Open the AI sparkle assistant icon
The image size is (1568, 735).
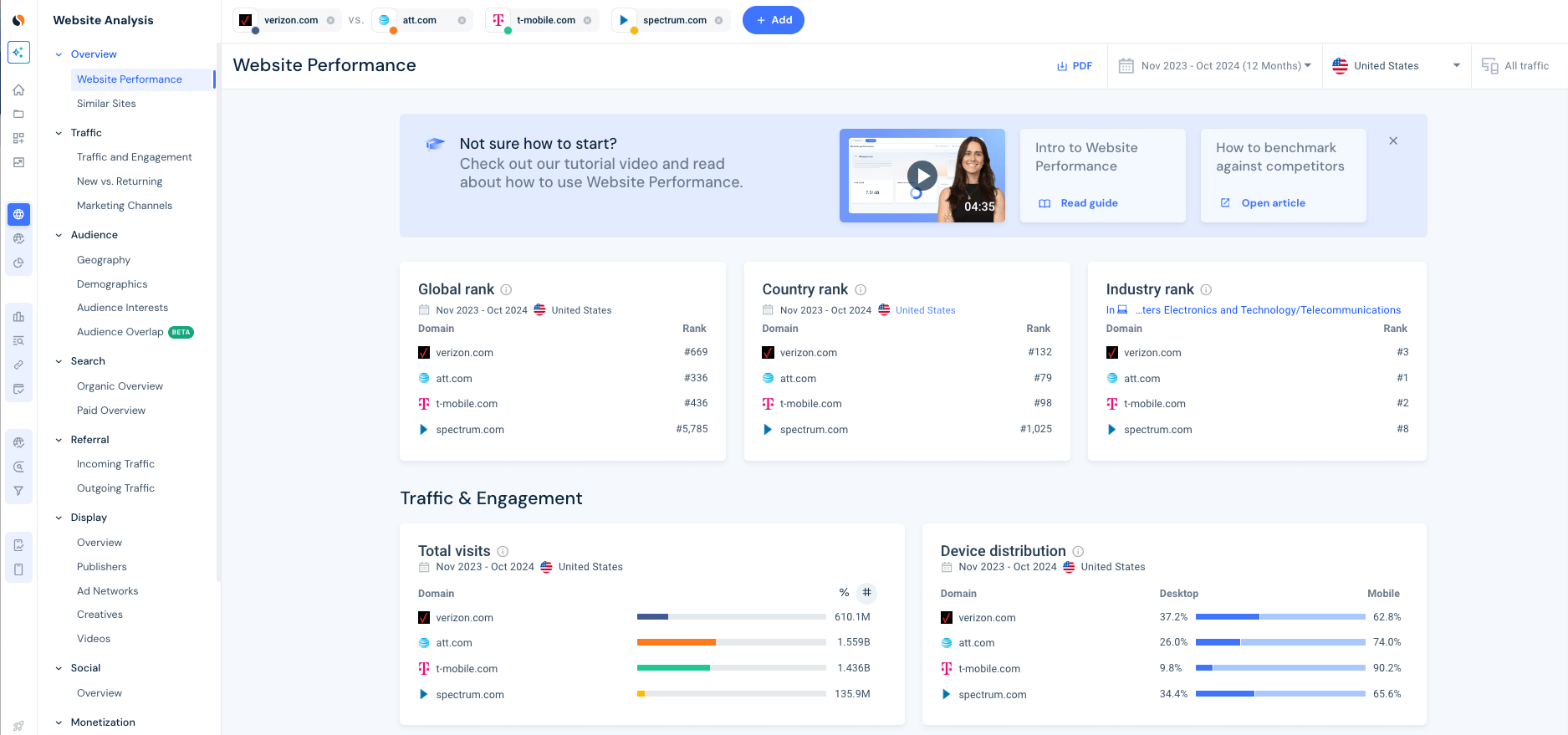[x=18, y=52]
